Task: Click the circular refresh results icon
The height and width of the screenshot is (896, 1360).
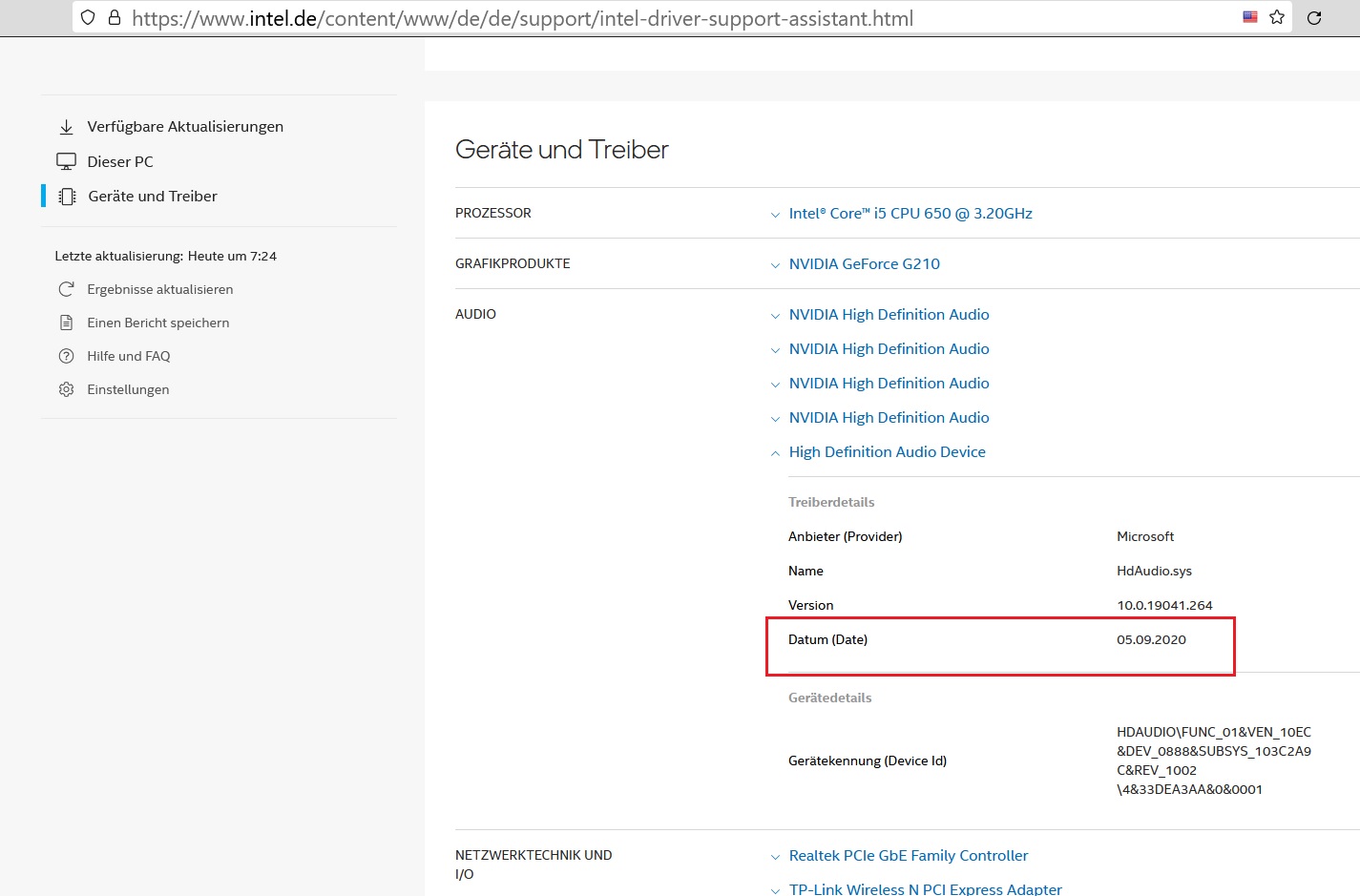Action: (66, 289)
